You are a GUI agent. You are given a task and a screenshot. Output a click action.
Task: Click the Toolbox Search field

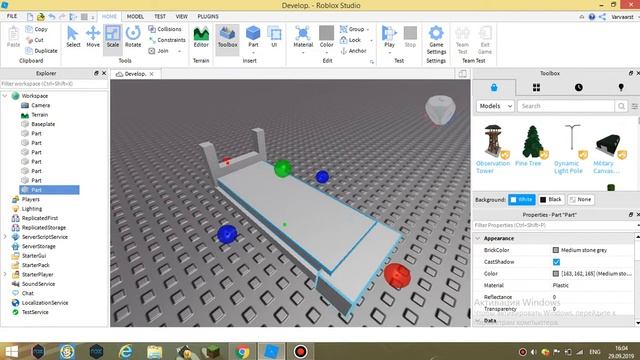click(x=566, y=106)
